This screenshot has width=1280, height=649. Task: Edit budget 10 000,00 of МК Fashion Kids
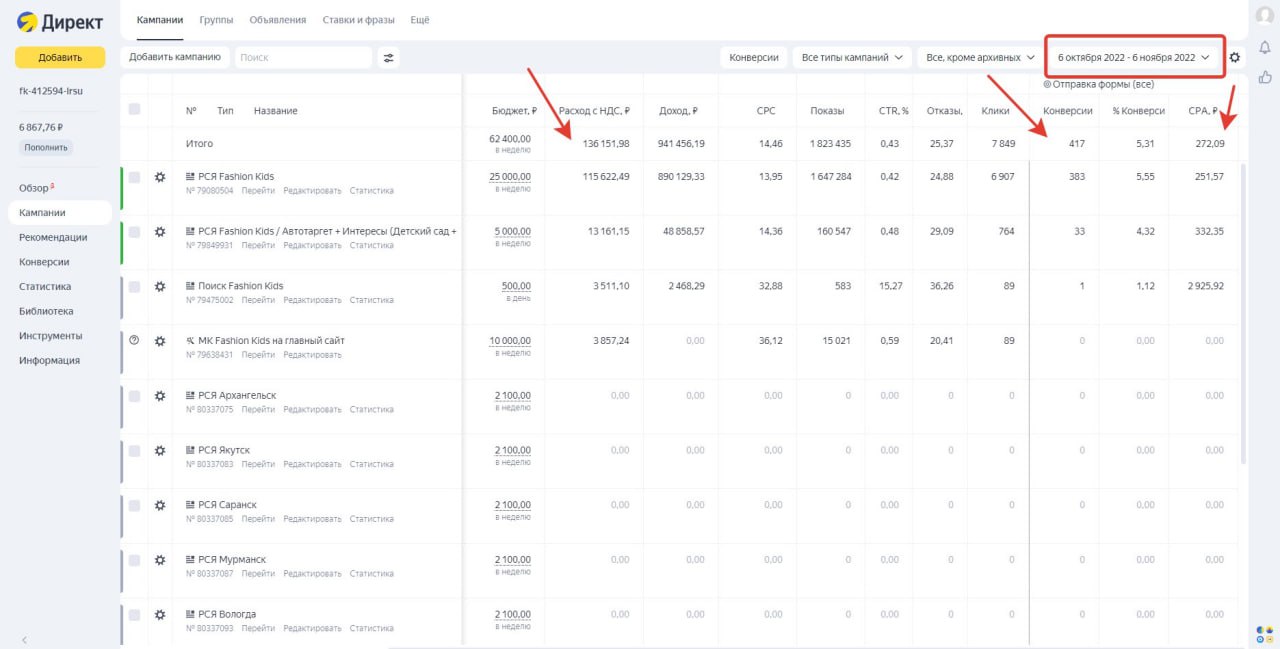coord(510,341)
